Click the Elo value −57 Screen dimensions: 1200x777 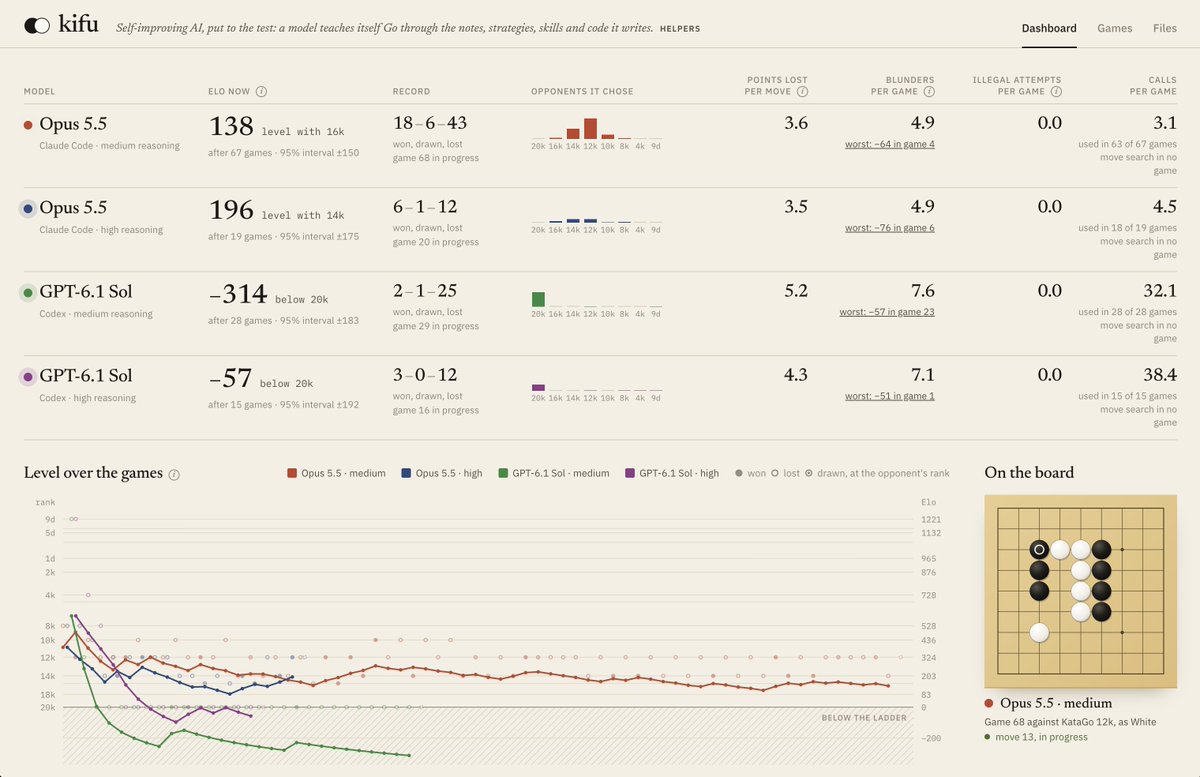[229, 378]
